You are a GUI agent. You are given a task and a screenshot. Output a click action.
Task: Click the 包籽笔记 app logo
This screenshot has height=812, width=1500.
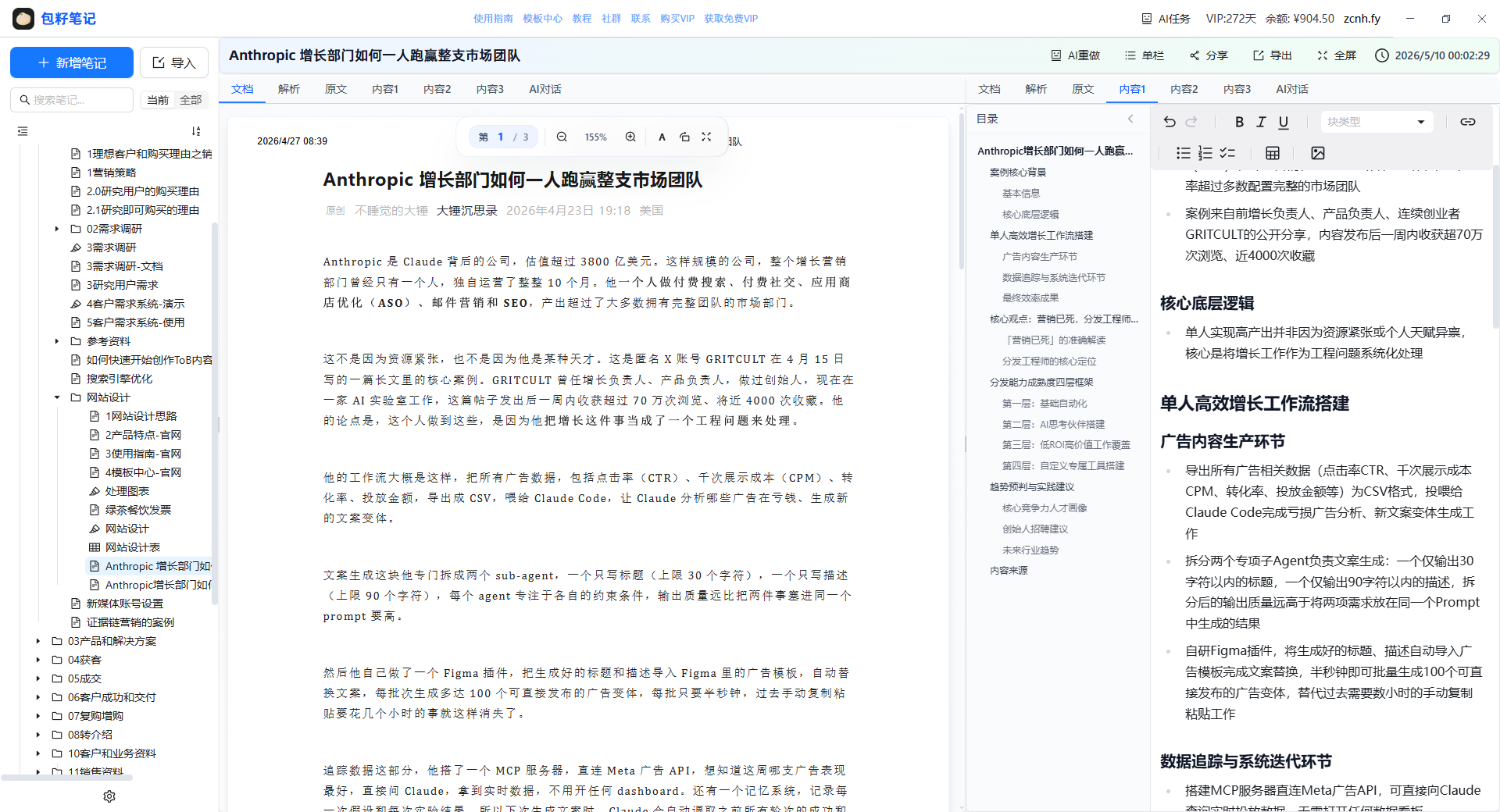tap(23, 19)
